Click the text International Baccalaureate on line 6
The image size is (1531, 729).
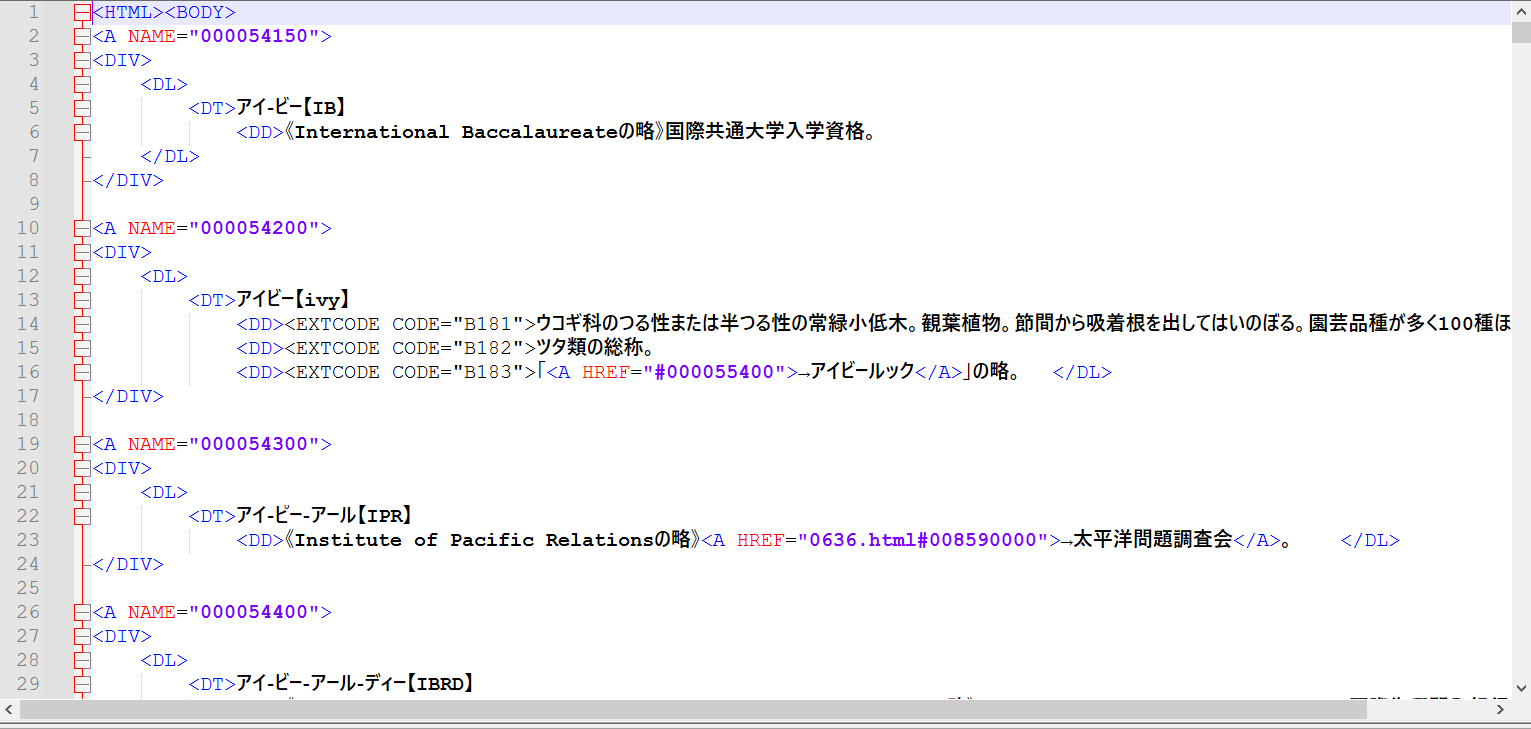[x=453, y=132]
